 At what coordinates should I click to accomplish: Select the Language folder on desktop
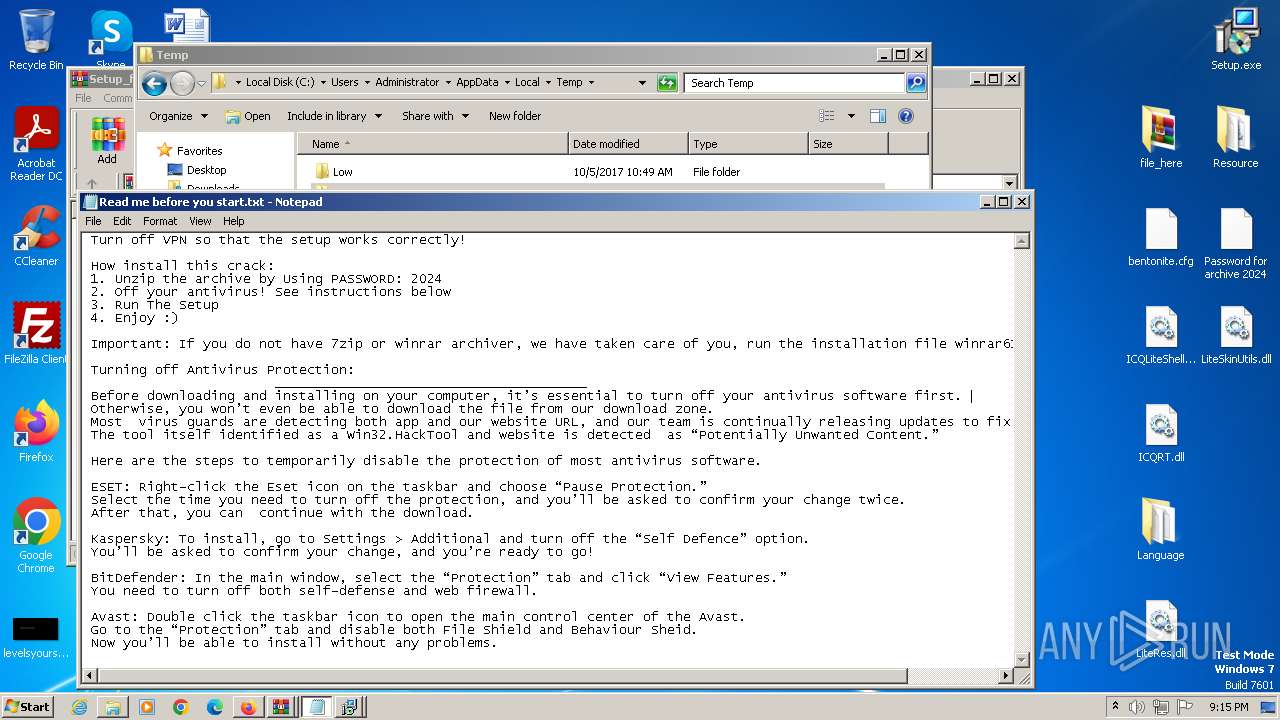click(1161, 530)
